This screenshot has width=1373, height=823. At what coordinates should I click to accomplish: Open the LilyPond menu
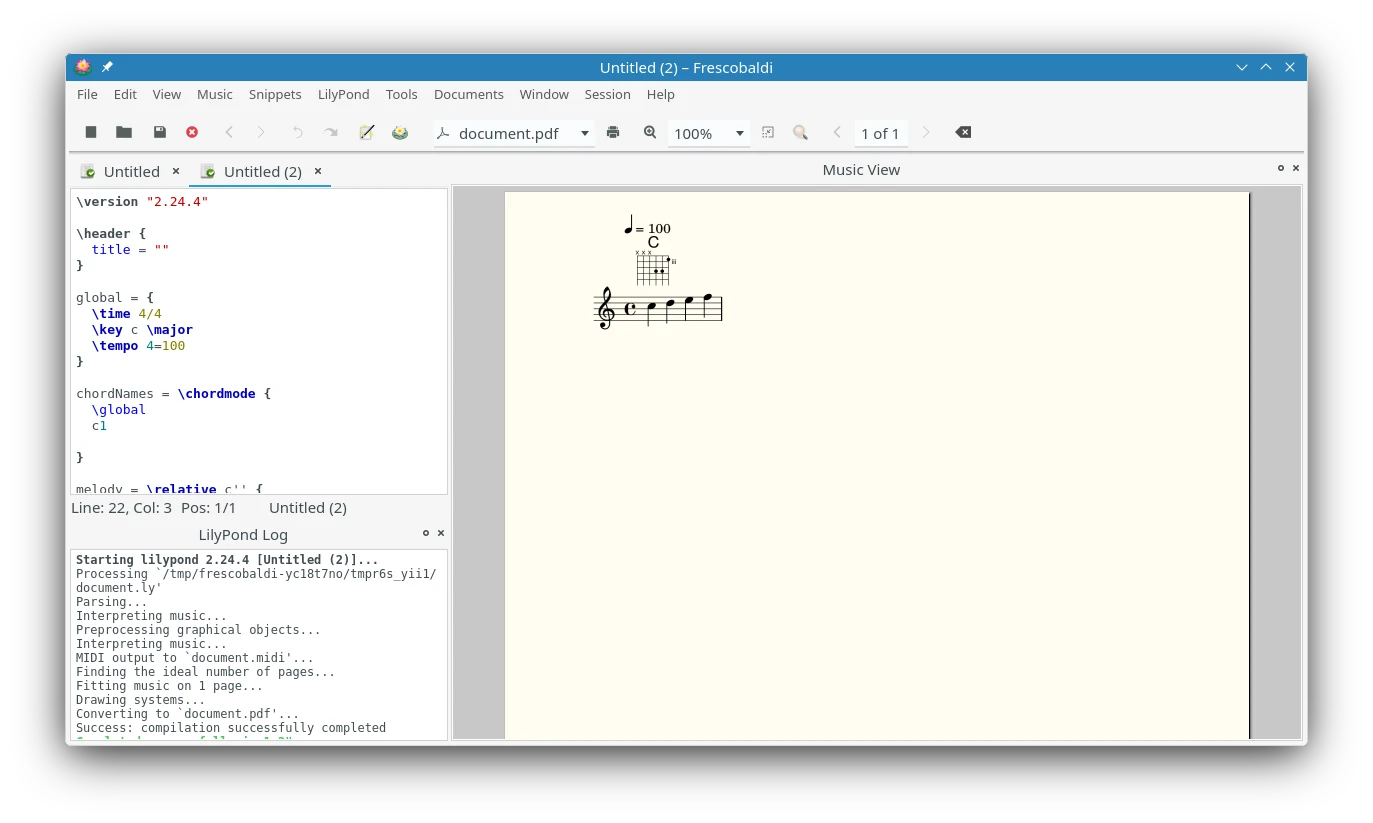tap(343, 94)
